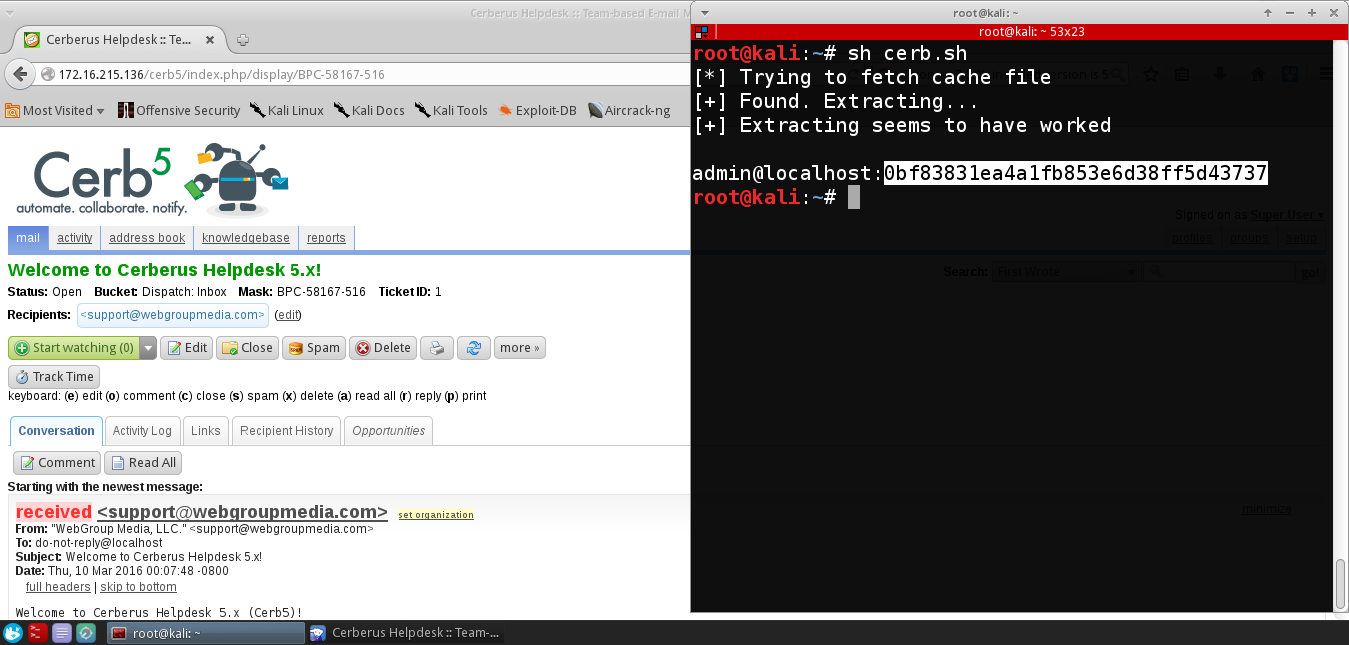Mark the ticket as Spam
Viewport: 1349px width, 645px height.
[314, 348]
